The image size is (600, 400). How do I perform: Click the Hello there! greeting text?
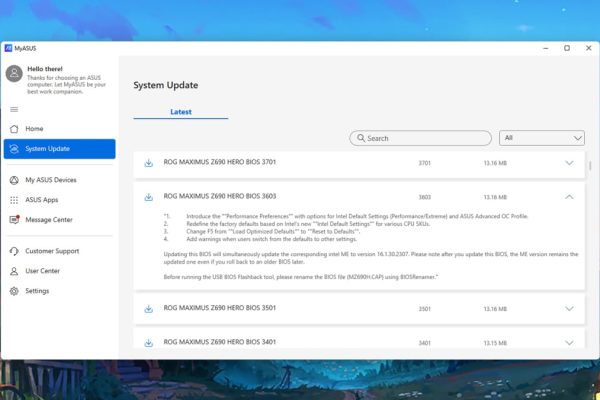click(45, 69)
